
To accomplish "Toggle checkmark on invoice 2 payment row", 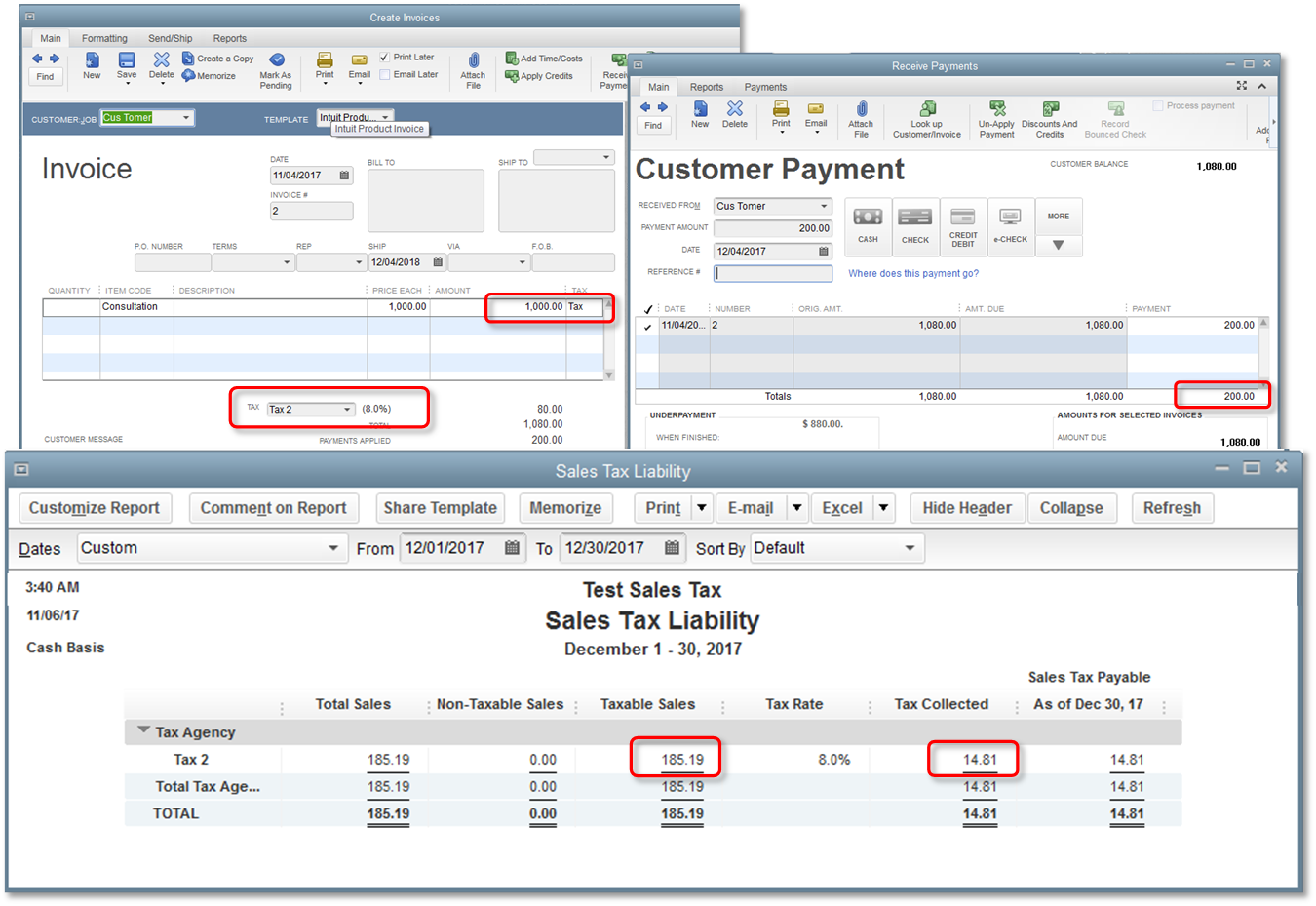I will pos(648,327).
